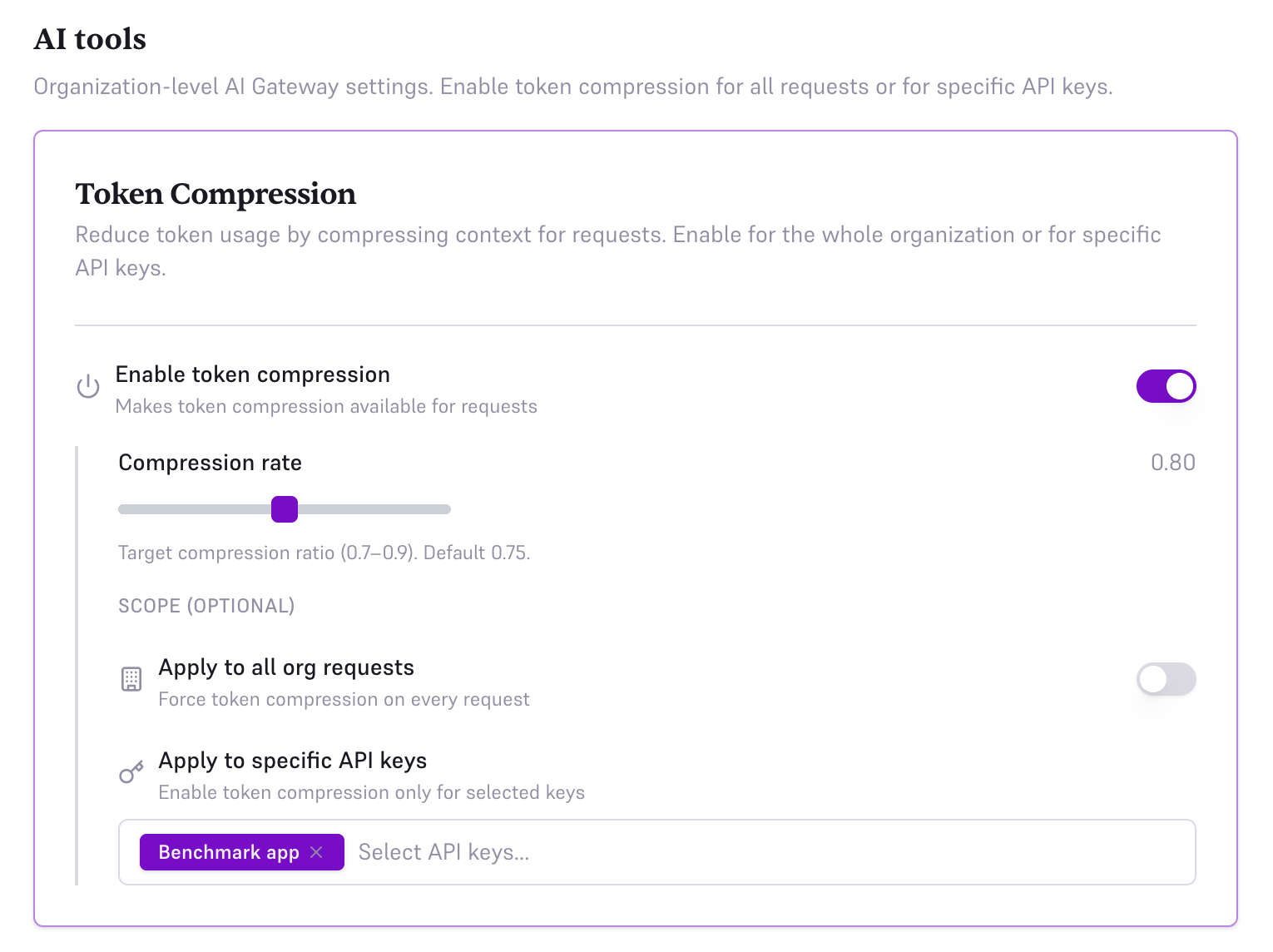Enable Apply to all org requests

1166,679
